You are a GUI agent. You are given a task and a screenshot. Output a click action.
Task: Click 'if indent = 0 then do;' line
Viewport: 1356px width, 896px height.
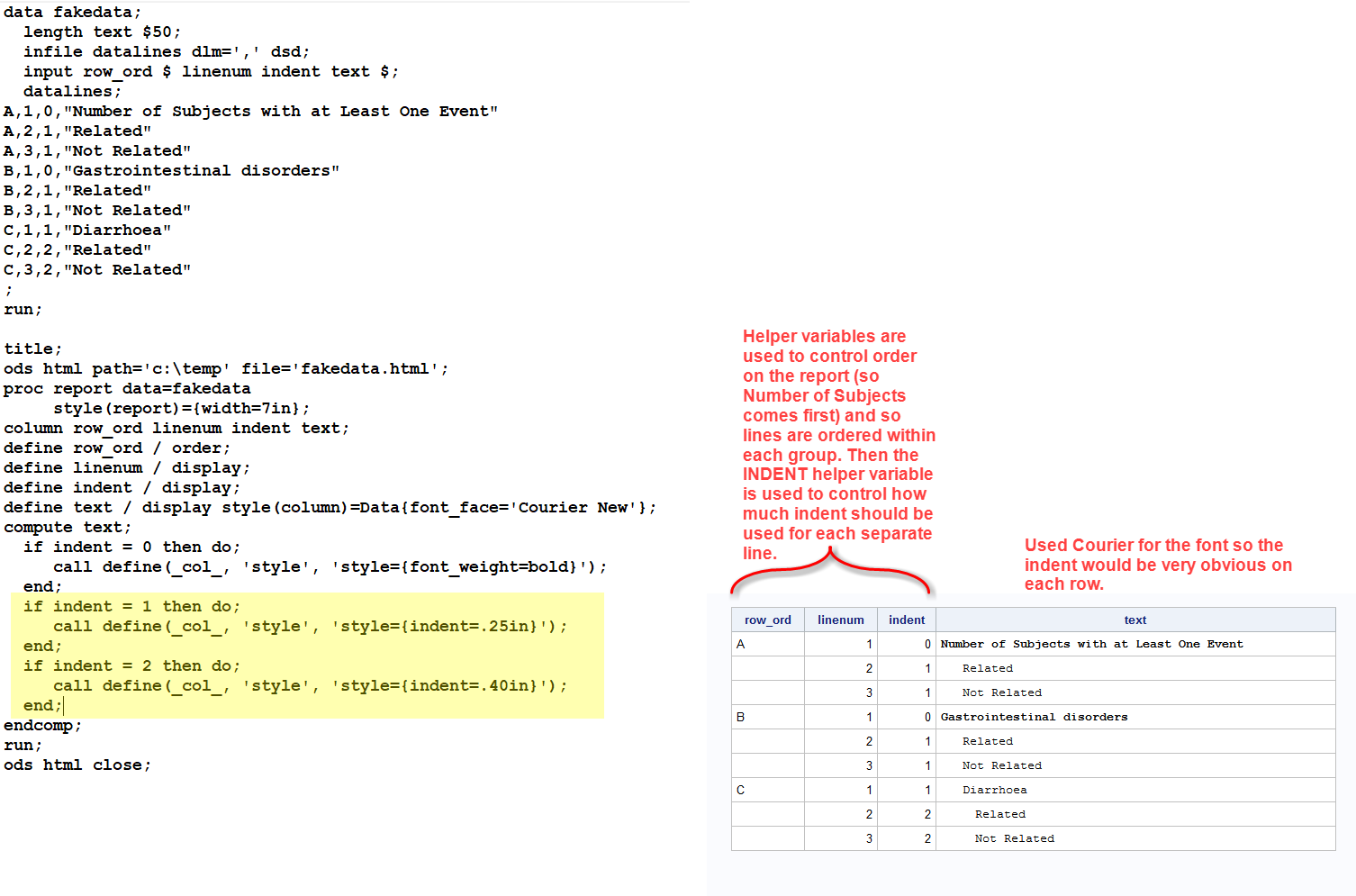tap(132, 548)
